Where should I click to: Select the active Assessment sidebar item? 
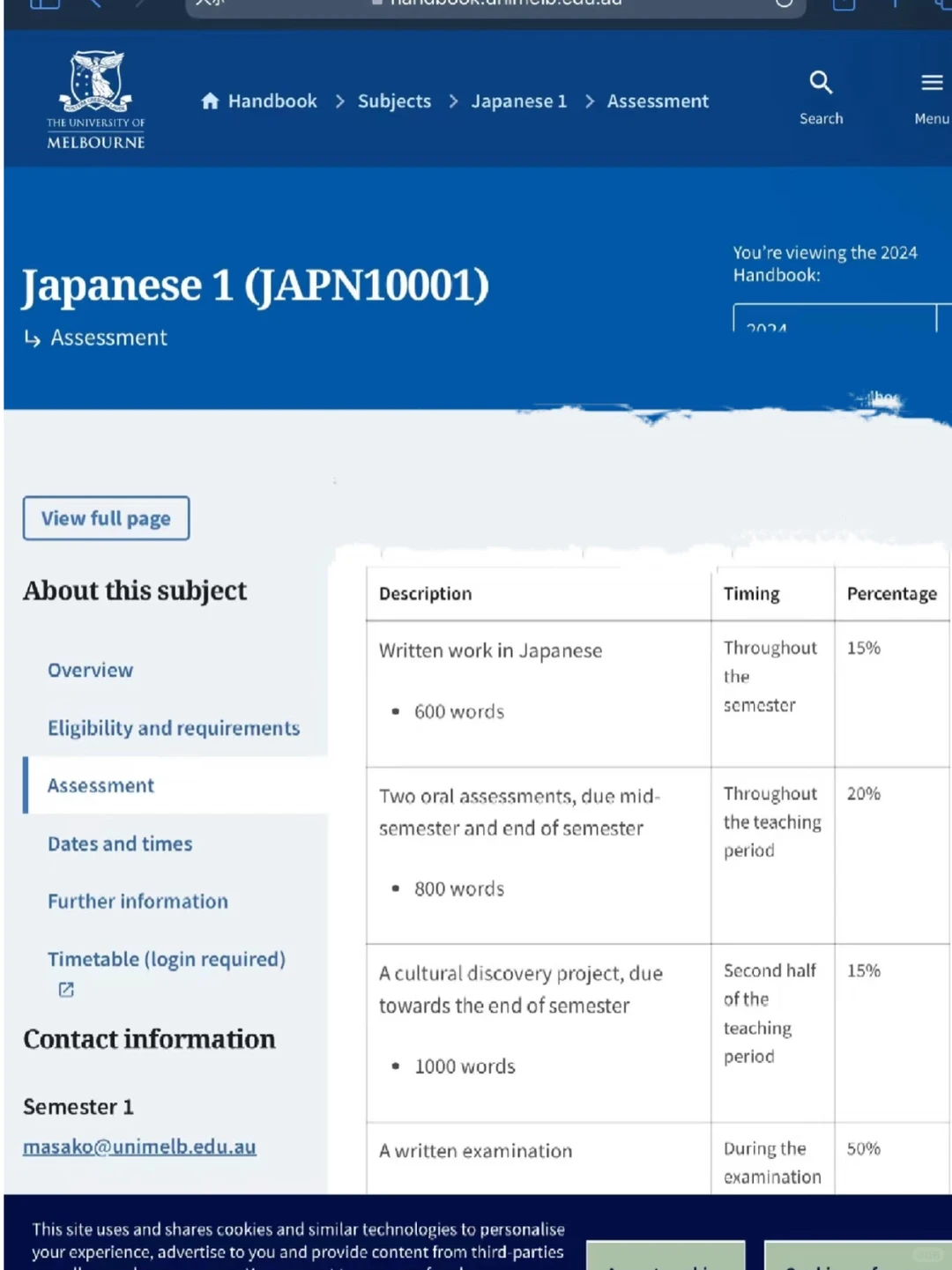(x=175, y=785)
